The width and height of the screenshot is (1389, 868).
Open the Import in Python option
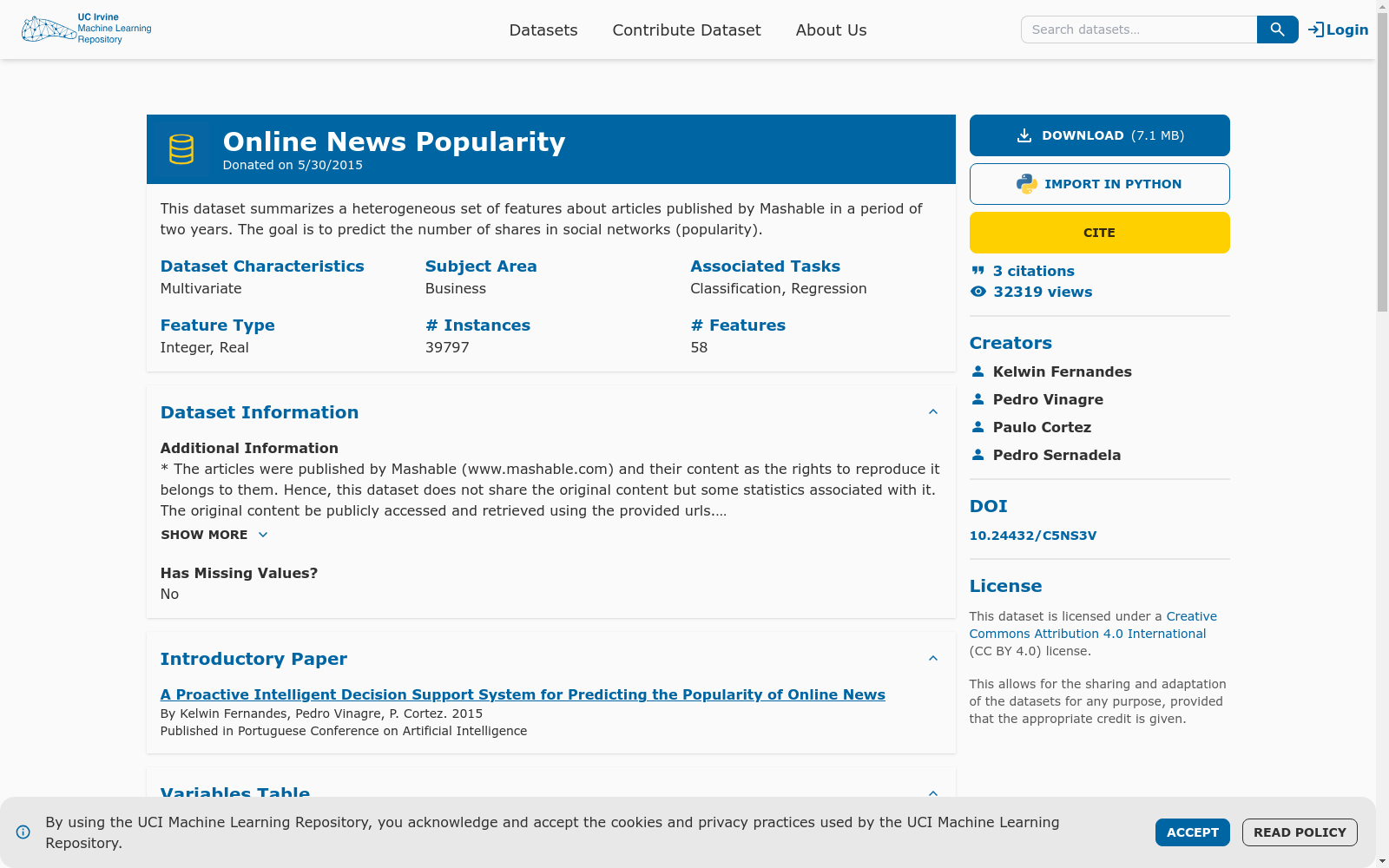(x=1100, y=184)
